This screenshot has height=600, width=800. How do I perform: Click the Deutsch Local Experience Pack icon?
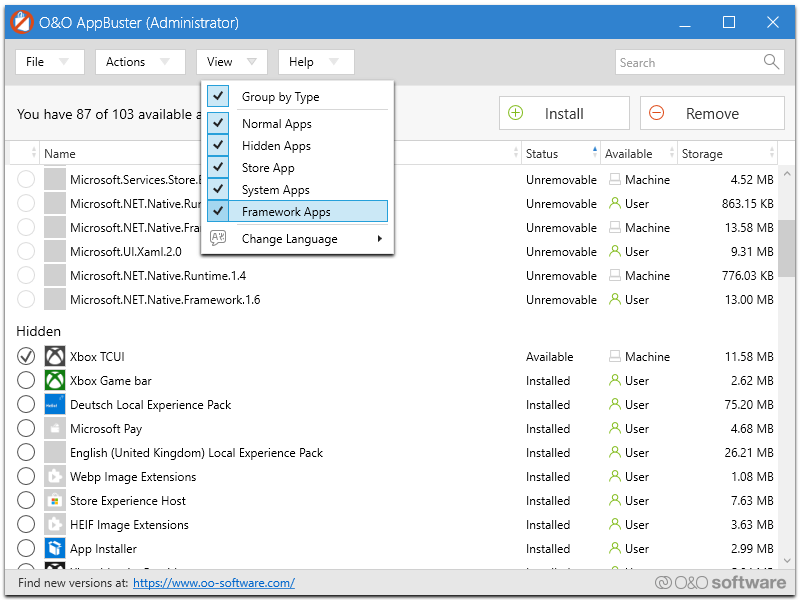pos(55,404)
